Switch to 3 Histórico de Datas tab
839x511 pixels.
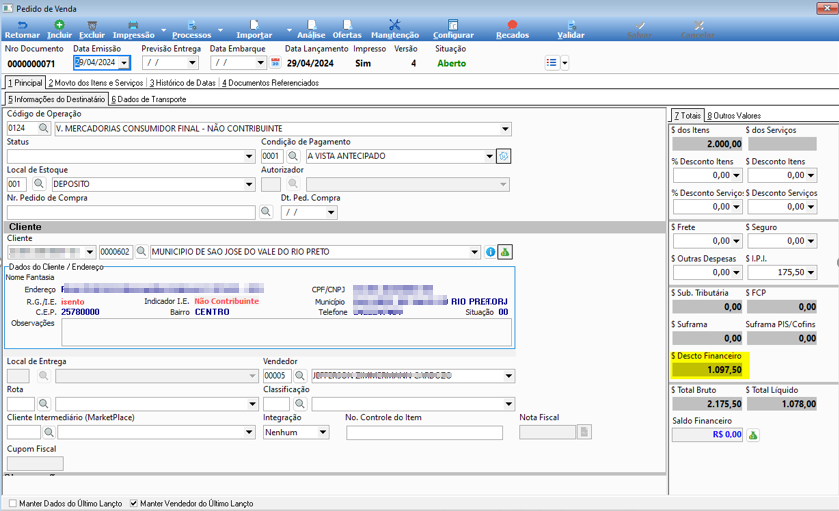click(182, 83)
